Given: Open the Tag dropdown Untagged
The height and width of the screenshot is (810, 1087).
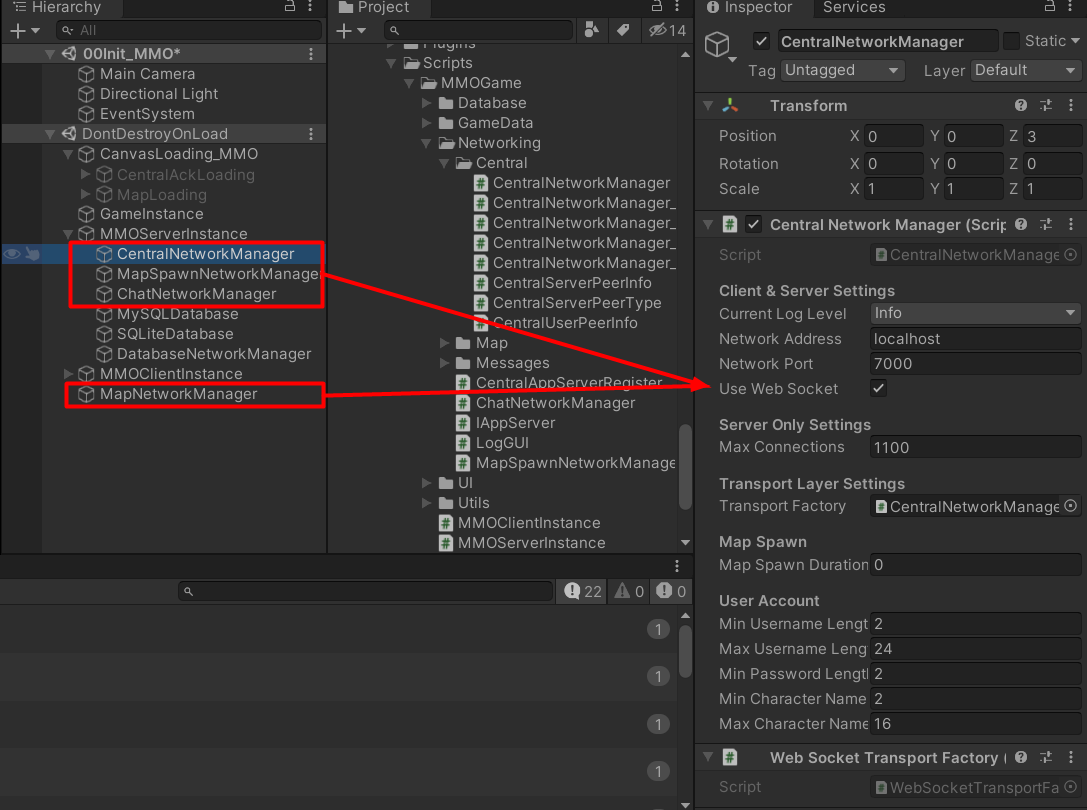Looking at the screenshot, I should coord(842,70).
